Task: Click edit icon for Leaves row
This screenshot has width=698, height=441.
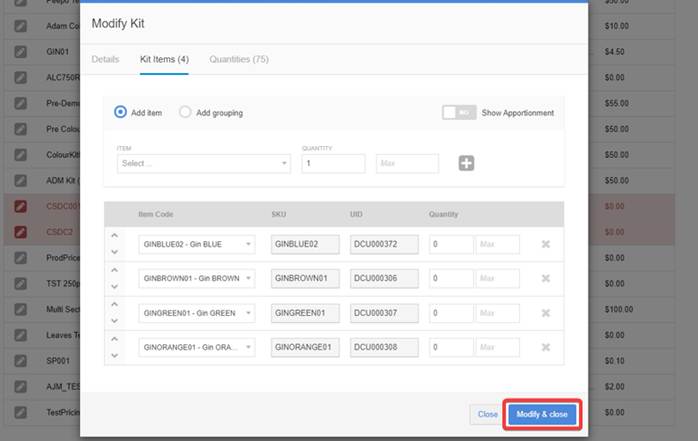Action: coord(20,335)
